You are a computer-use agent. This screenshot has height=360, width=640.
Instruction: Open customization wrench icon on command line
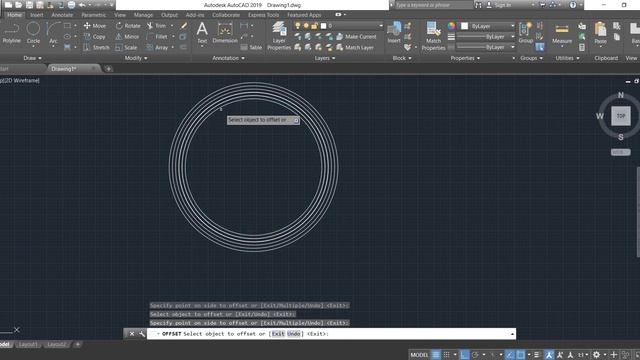coord(142,334)
